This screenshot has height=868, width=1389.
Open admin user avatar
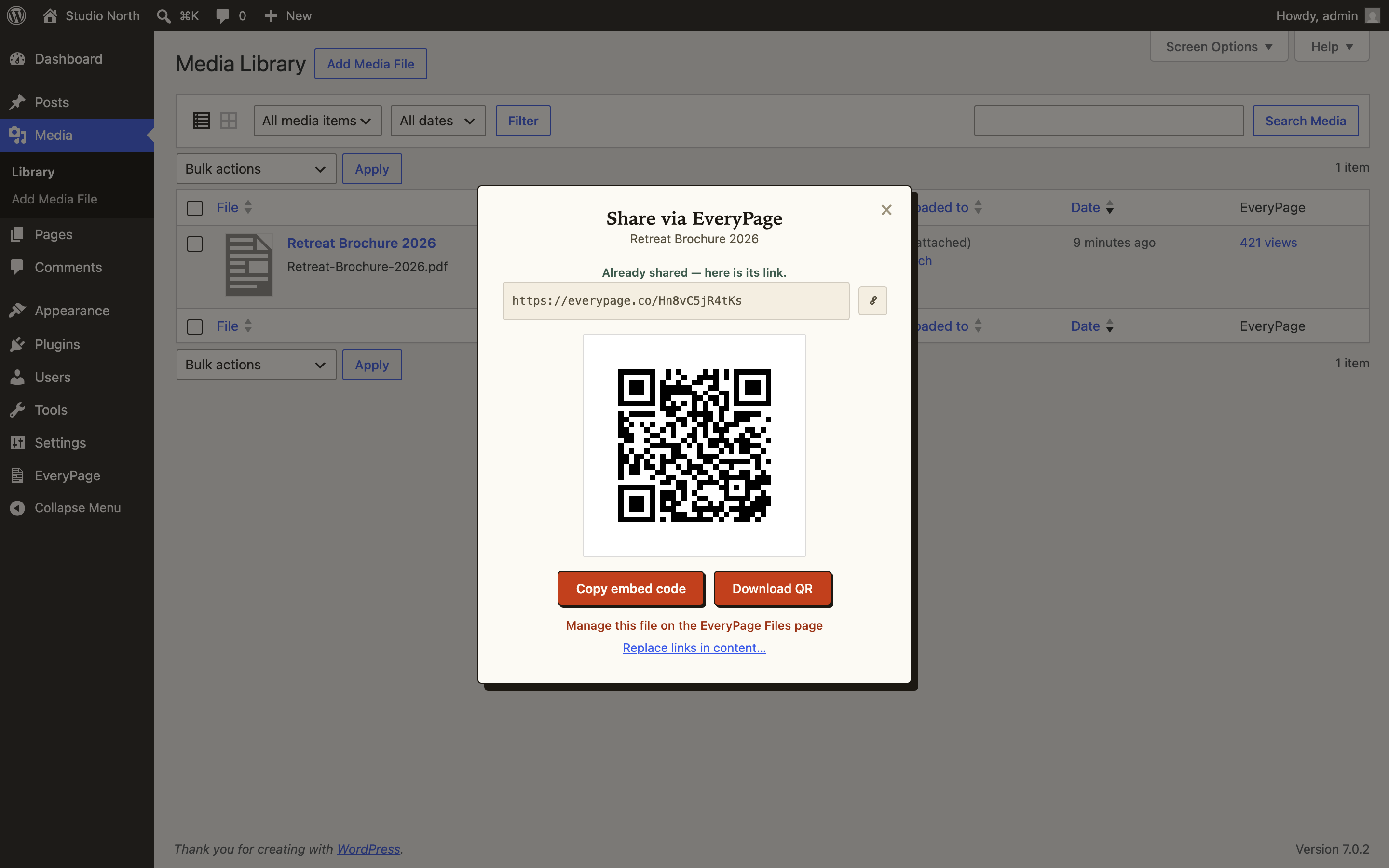(x=1372, y=15)
